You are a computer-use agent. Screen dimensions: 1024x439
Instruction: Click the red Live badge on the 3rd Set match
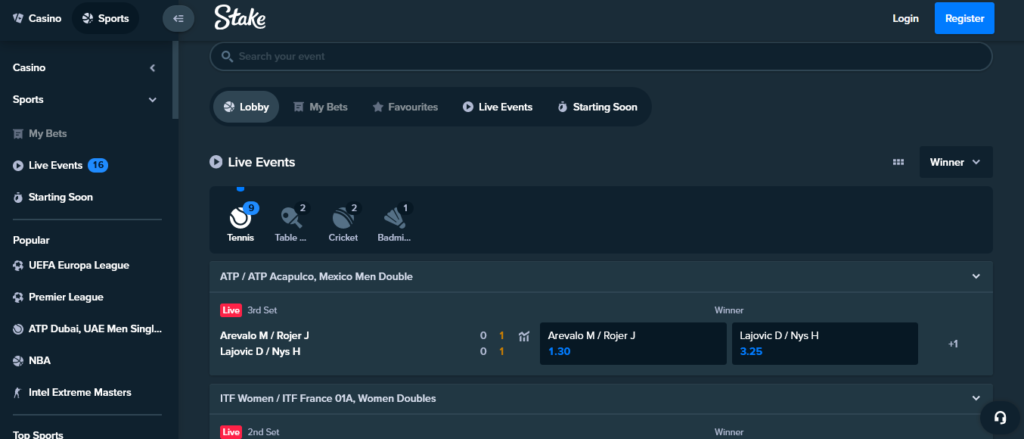point(231,310)
